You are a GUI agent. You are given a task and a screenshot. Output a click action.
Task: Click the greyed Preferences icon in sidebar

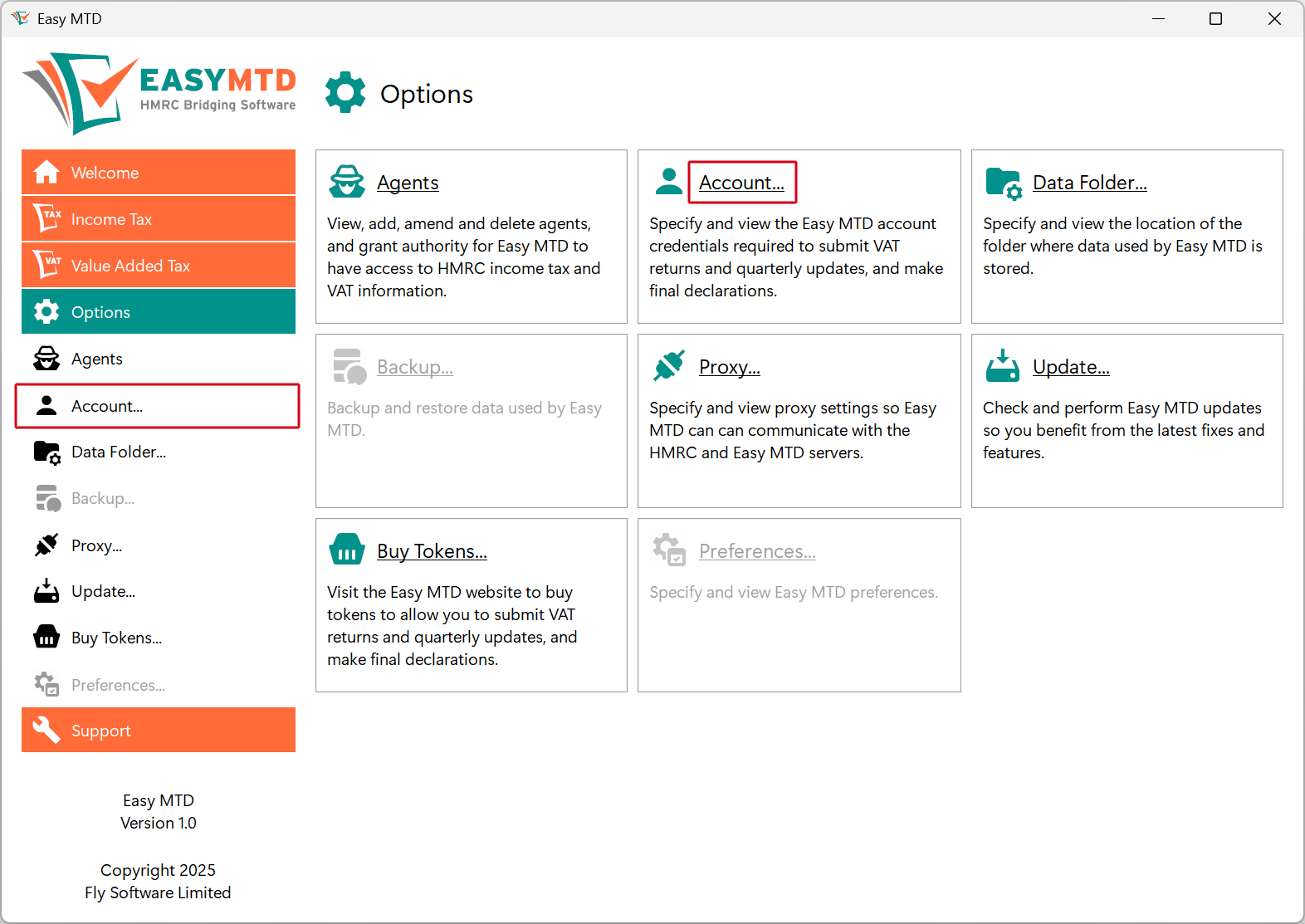click(47, 684)
